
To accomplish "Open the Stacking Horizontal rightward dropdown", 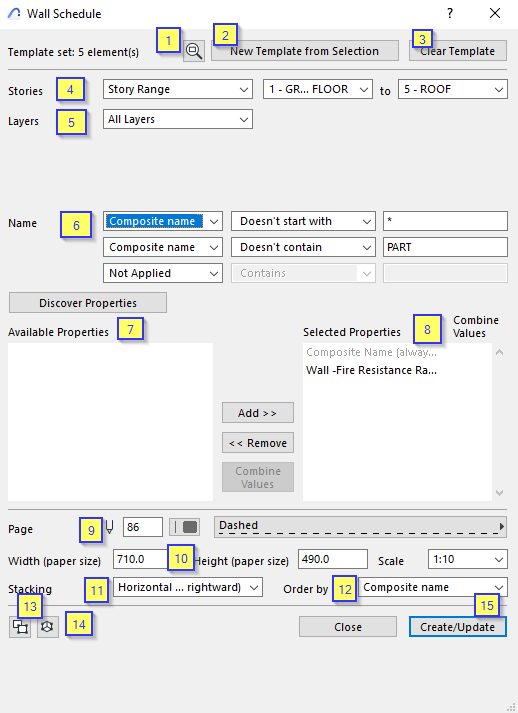I will click(188, 587).
